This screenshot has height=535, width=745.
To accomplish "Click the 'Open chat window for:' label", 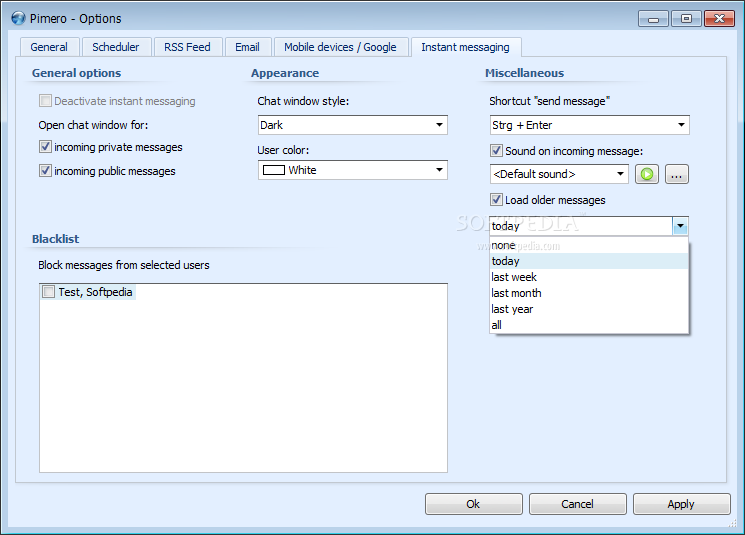I will pos(93,125).
